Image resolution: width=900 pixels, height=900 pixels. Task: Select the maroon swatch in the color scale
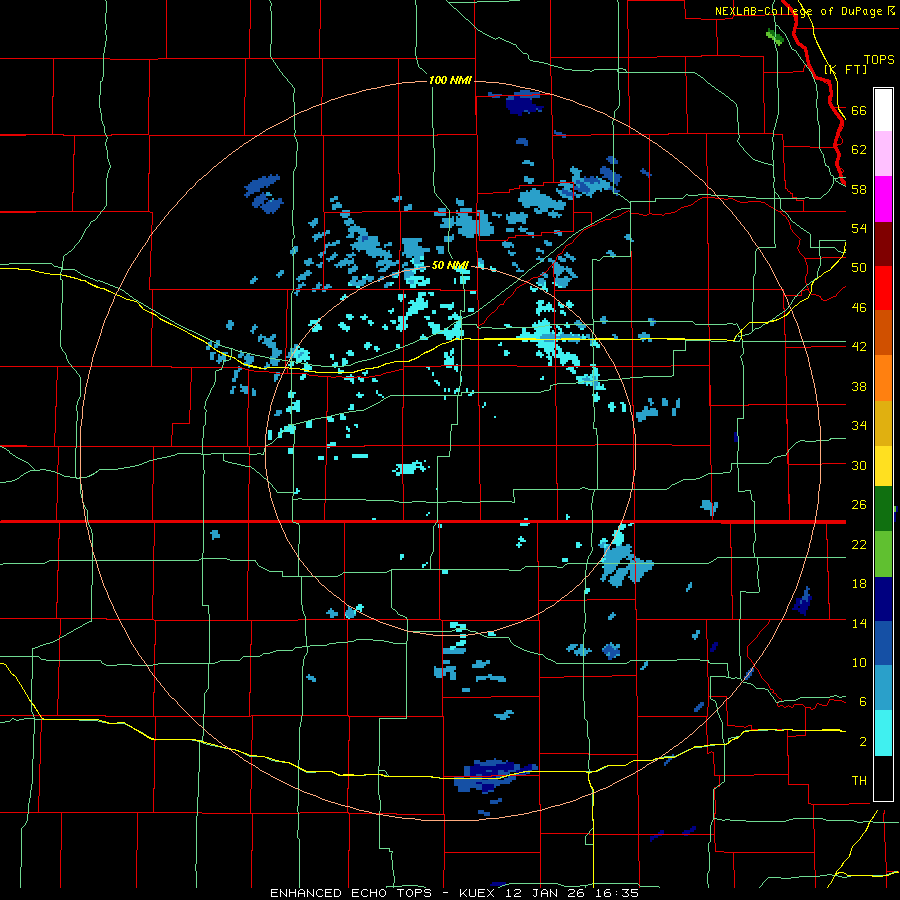(x=883, y=244)
